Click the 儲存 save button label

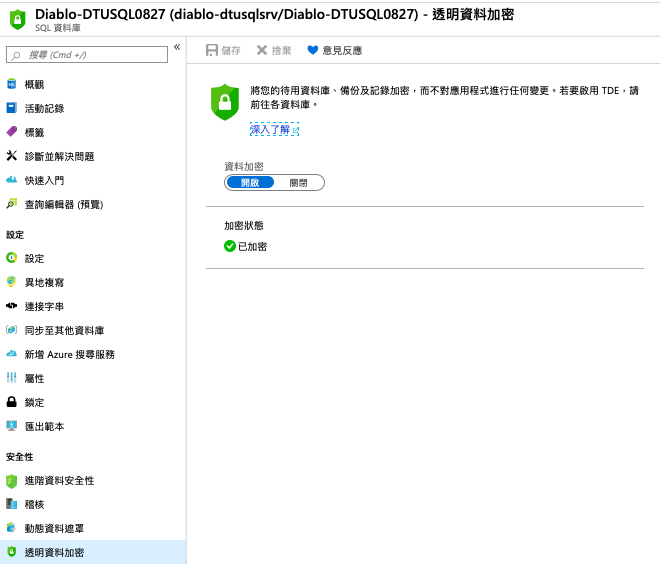point(231,51)
